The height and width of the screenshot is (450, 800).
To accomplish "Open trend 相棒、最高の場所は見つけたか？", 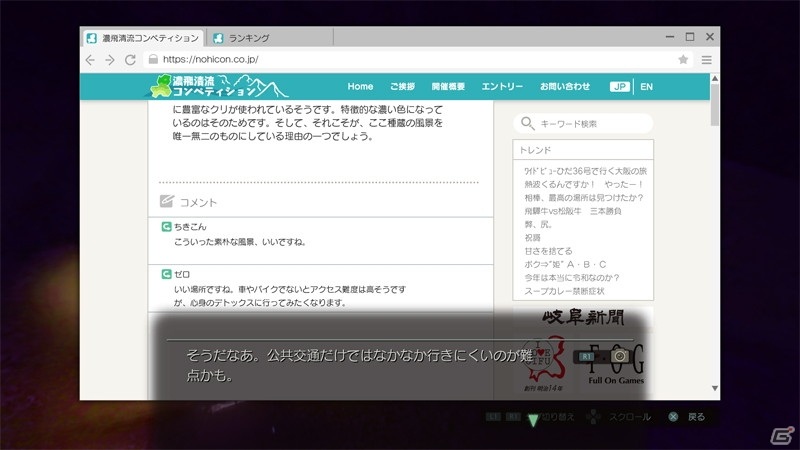I will [584, 197].
